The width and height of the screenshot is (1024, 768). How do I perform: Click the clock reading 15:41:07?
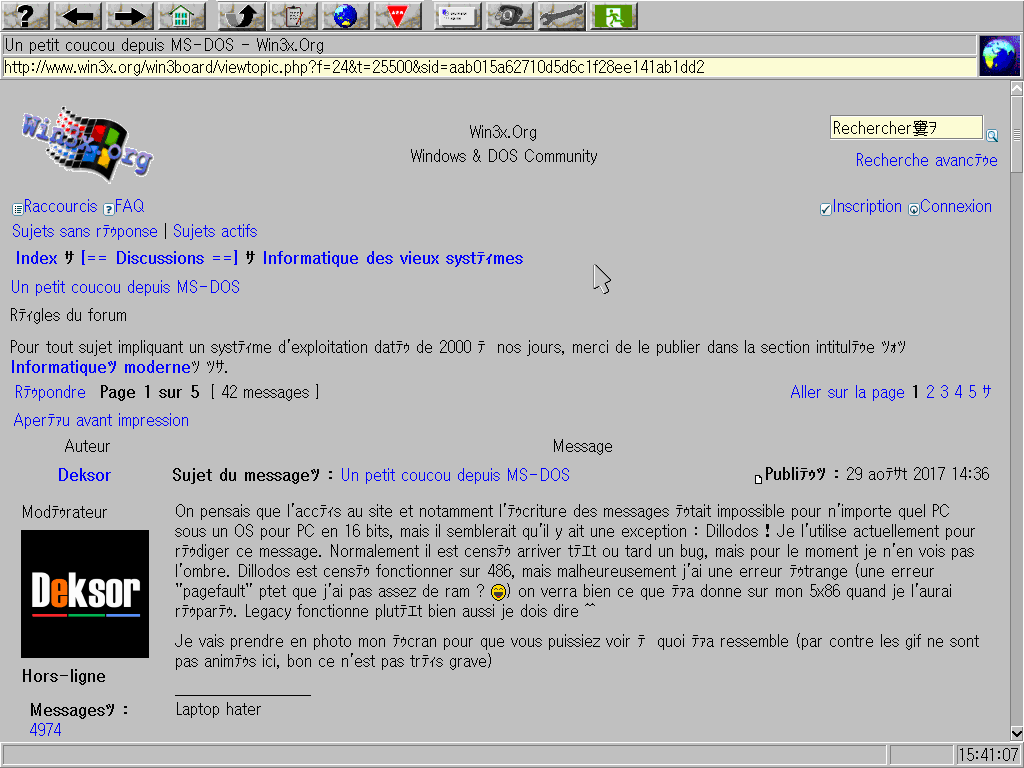tap(988, 755)
